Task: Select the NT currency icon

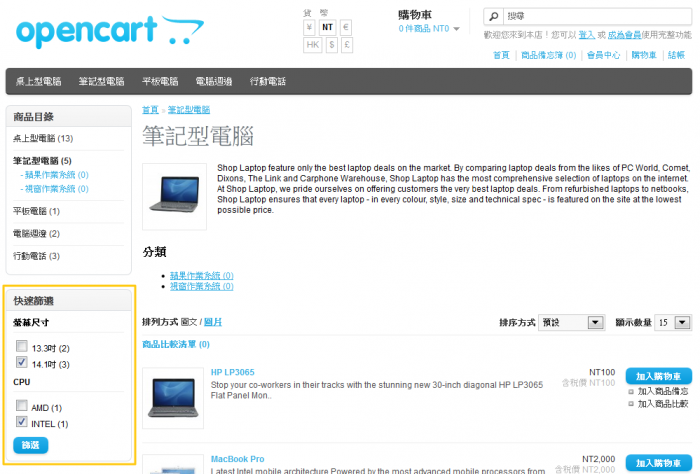Action: [x=327, y=27]
